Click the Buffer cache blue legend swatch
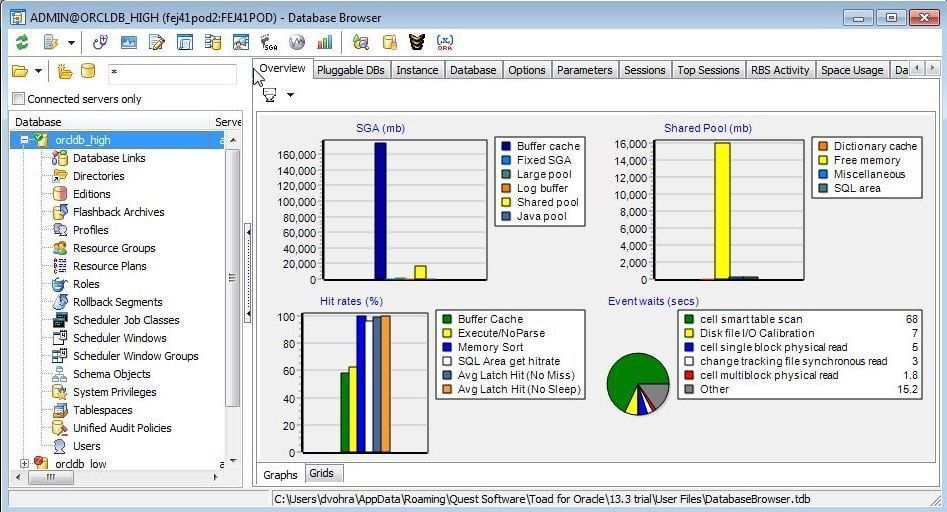Image resolution: width=947 pixels, height=512 pixels. [506, 146]
